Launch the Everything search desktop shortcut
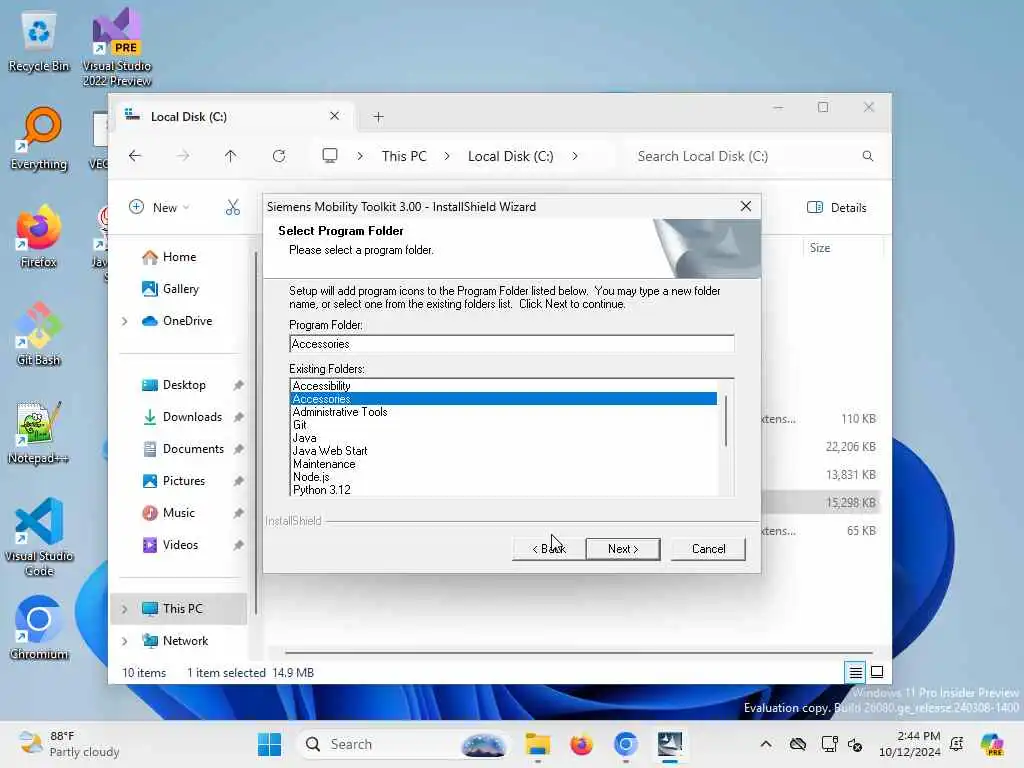The height and width of the screenshot is (768, 1024). [x=39, y=138]
